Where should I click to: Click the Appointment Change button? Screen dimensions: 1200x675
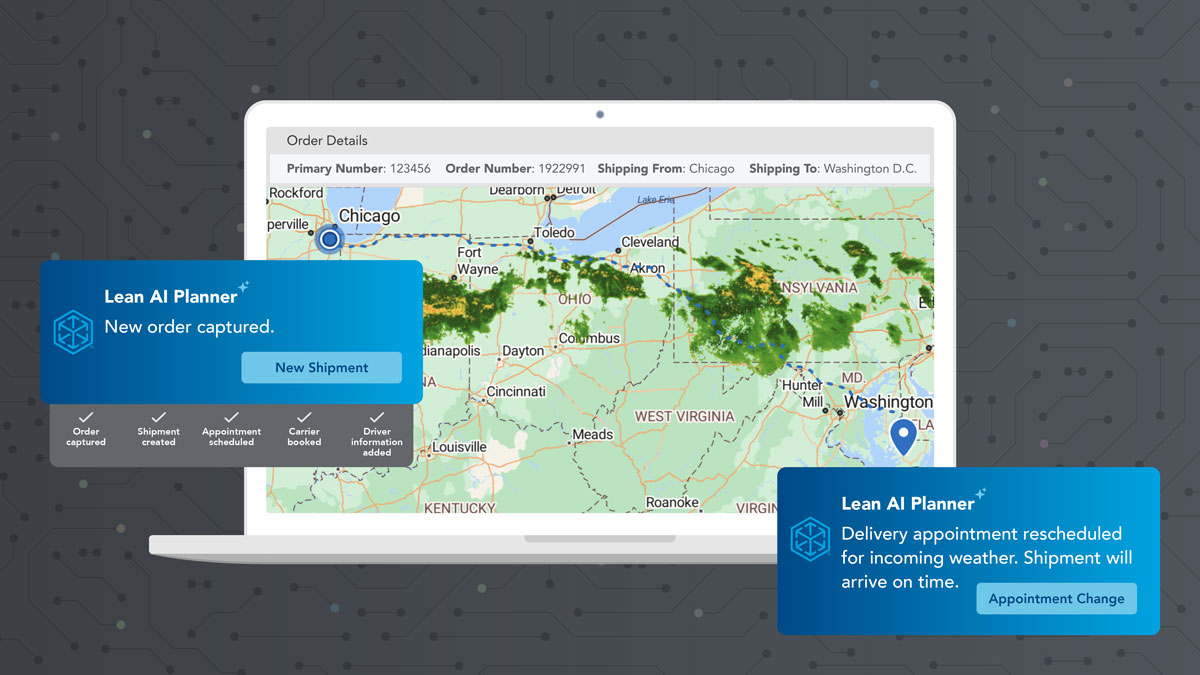1056,598
